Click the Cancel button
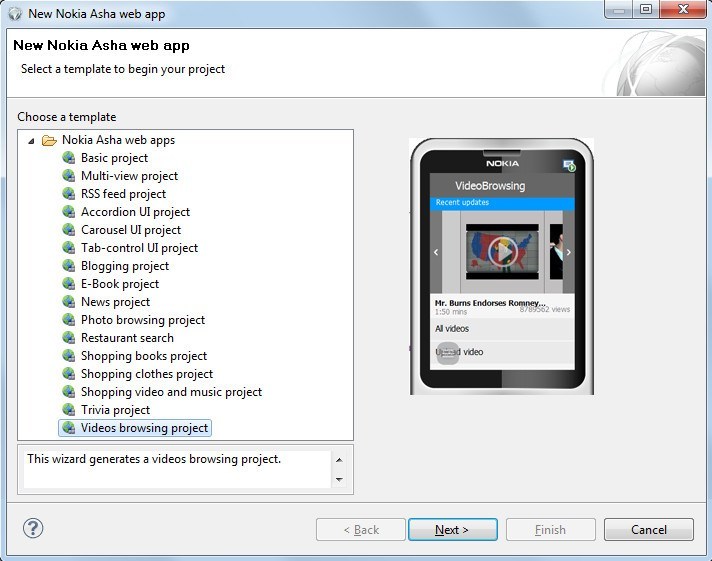This screenshot has height=561, width=712. [x=648, y=530]
